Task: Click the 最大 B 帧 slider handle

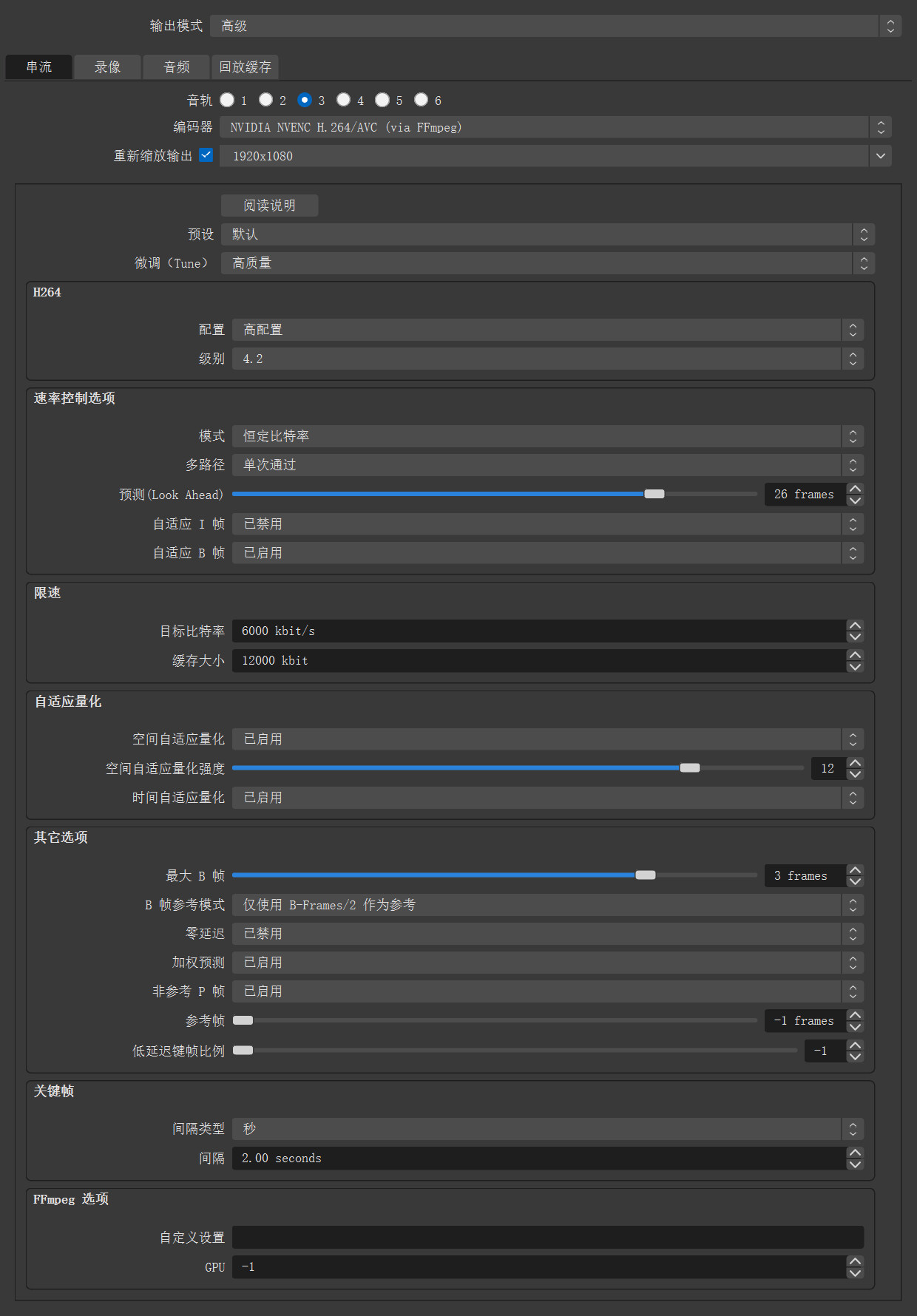Action: coord(646,875)
